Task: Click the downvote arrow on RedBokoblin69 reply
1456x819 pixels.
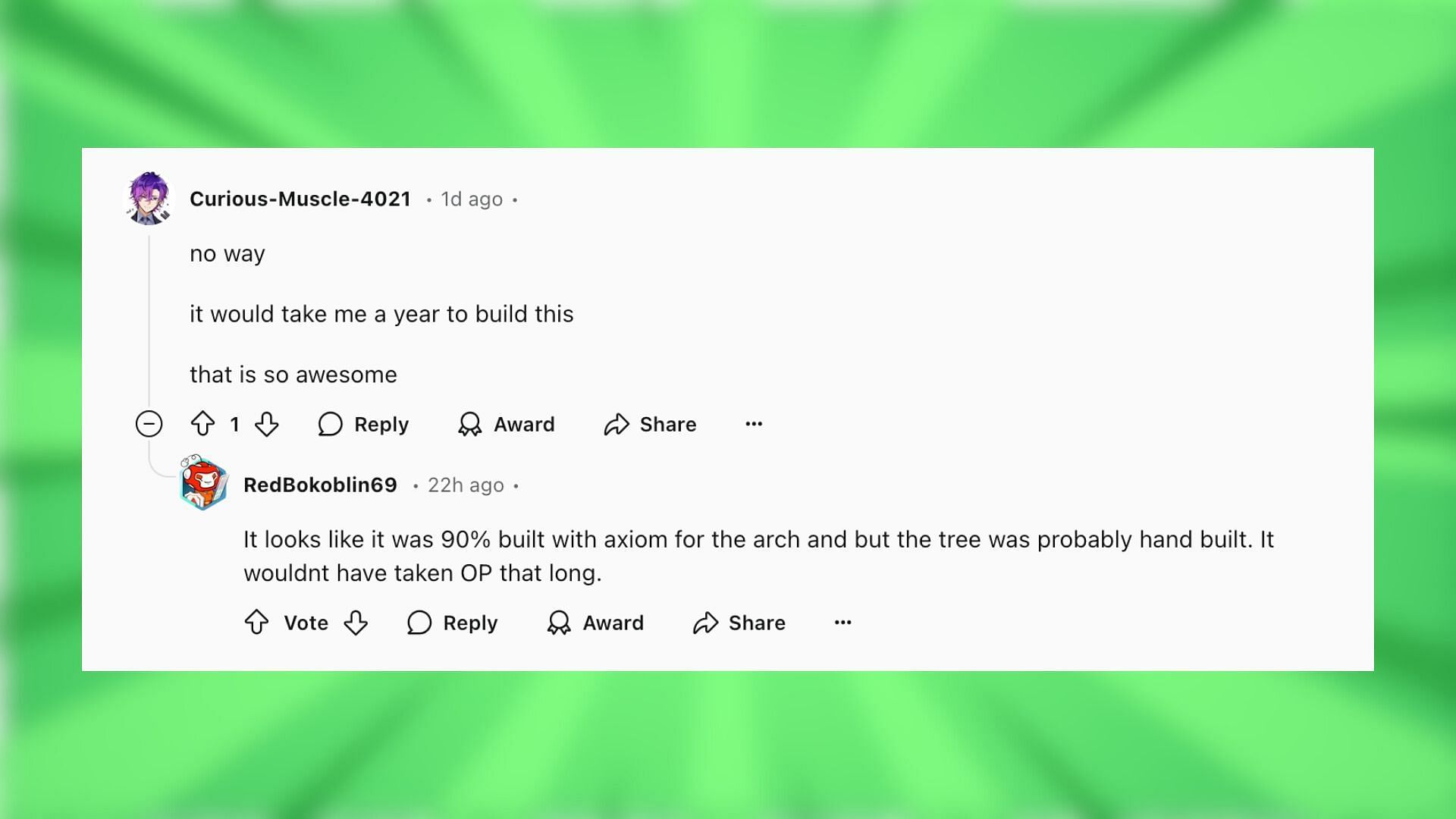Action: pyautogui.click(x=356, y=622)
